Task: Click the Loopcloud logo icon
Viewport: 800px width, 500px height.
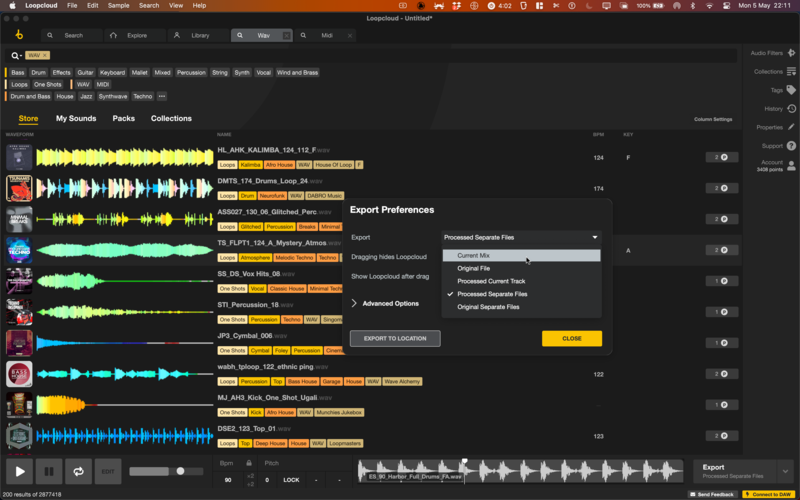Action: tap(19, 35)
